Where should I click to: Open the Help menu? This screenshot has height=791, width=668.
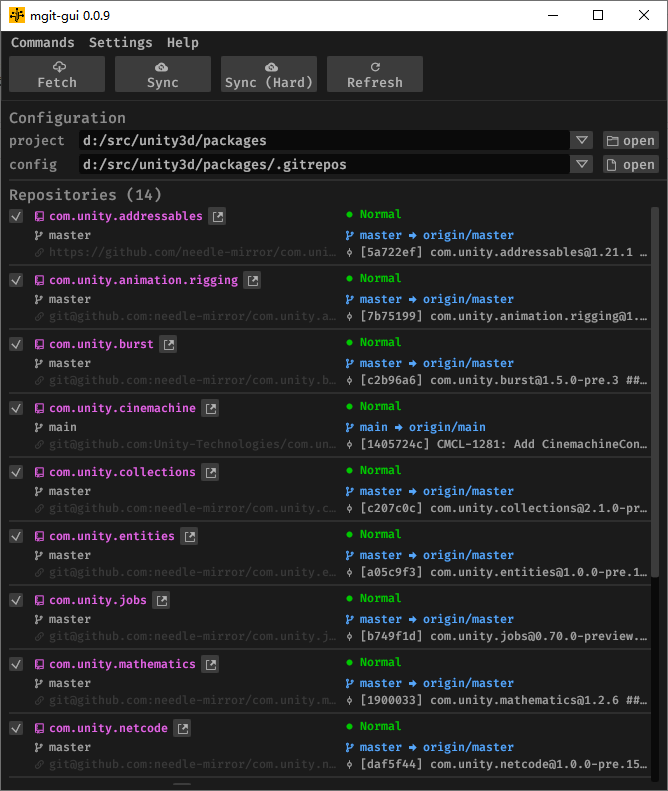click(x=183, y=43)
